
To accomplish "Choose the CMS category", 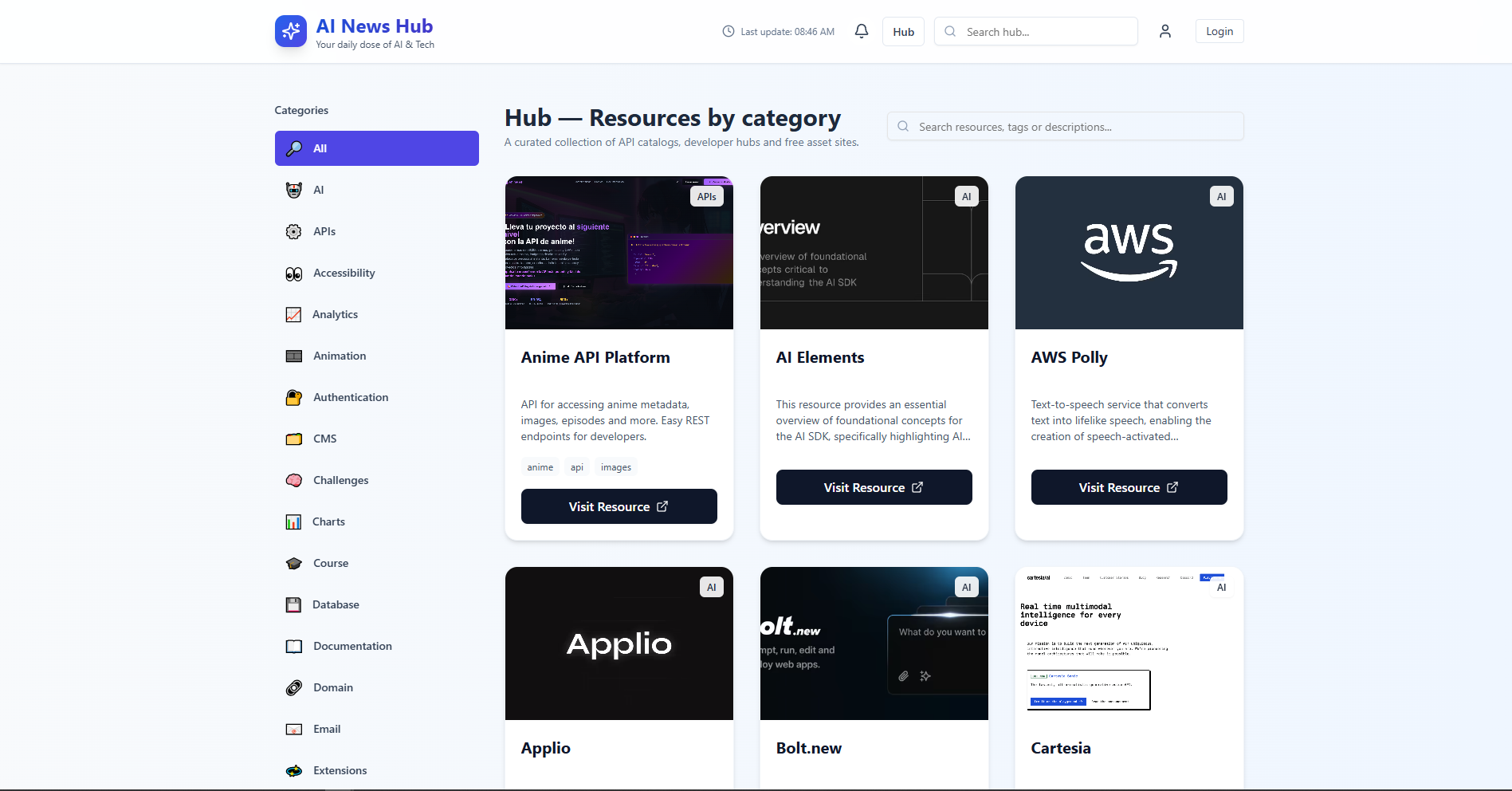I will pyautogui.click(x=376, y=439).
